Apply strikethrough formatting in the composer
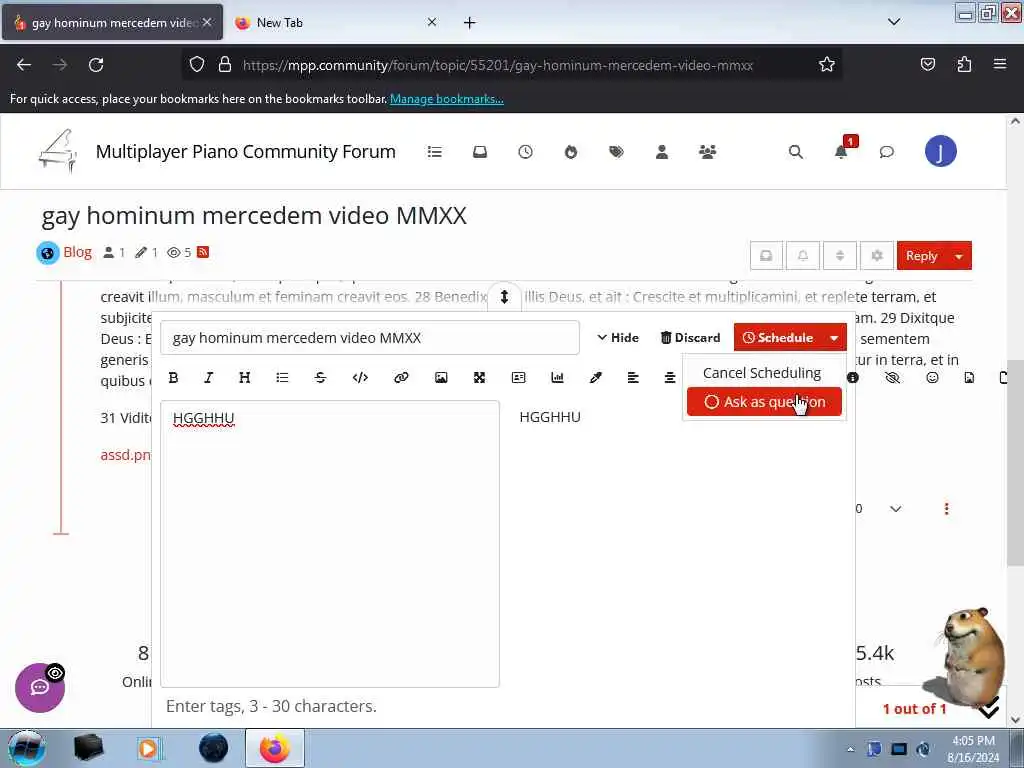The height and width of the screenshot is (768, 1024). [x=320, y=377]
